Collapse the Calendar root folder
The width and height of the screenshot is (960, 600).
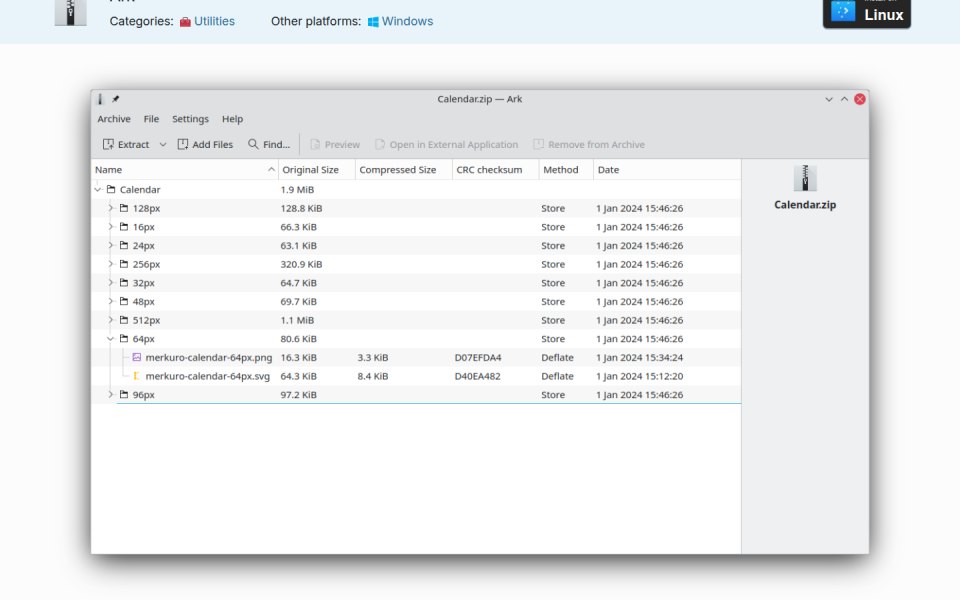click(98, 190)
